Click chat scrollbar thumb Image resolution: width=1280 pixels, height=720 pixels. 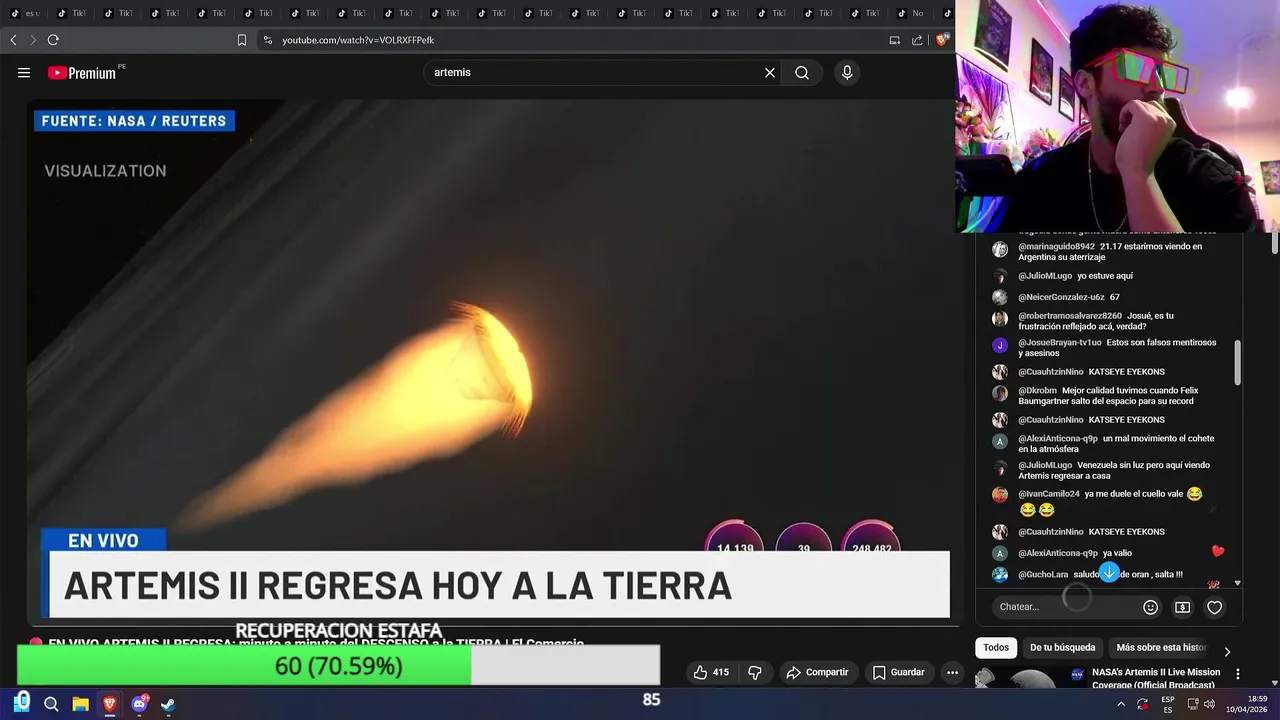[1238, 362]
